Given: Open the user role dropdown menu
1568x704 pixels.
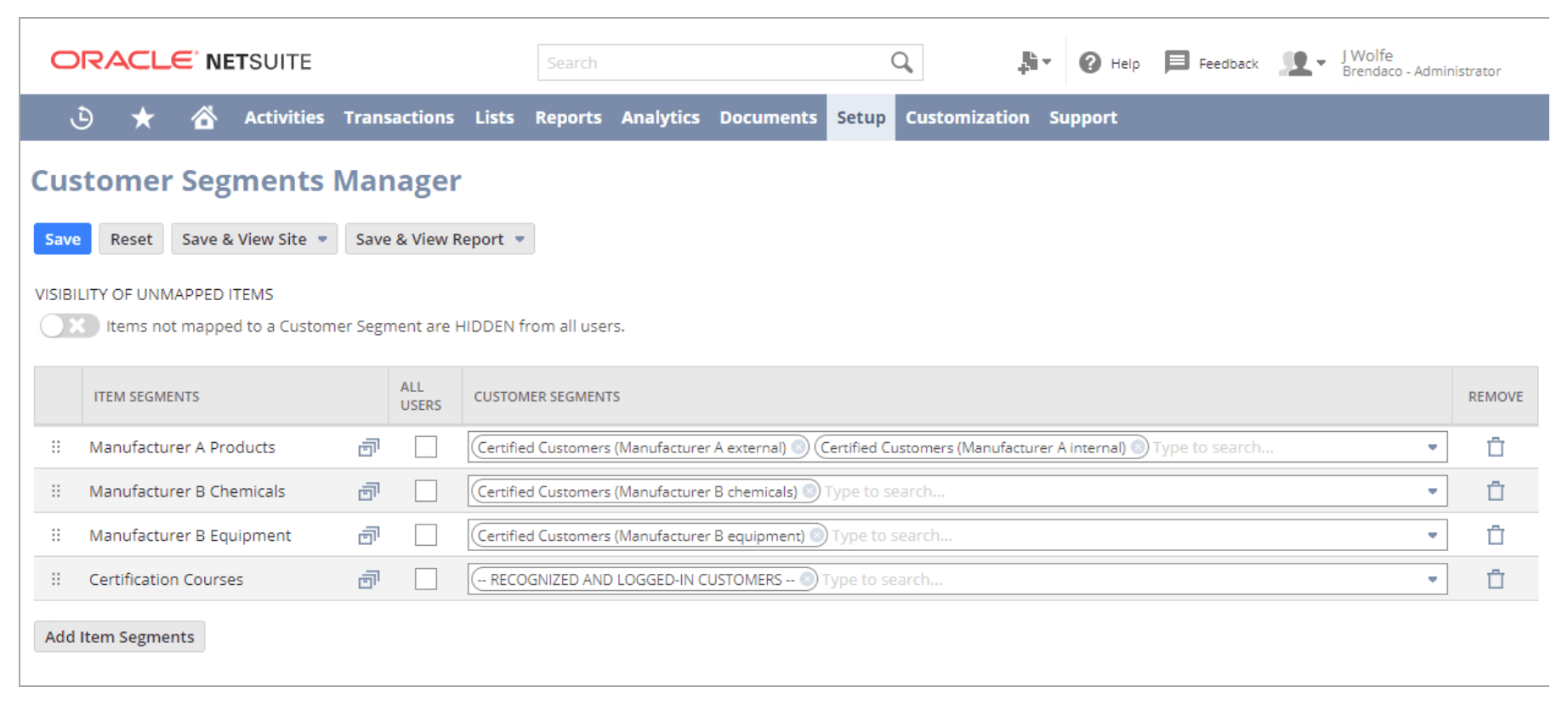Looking at the screenshot, I should 1304,63.
